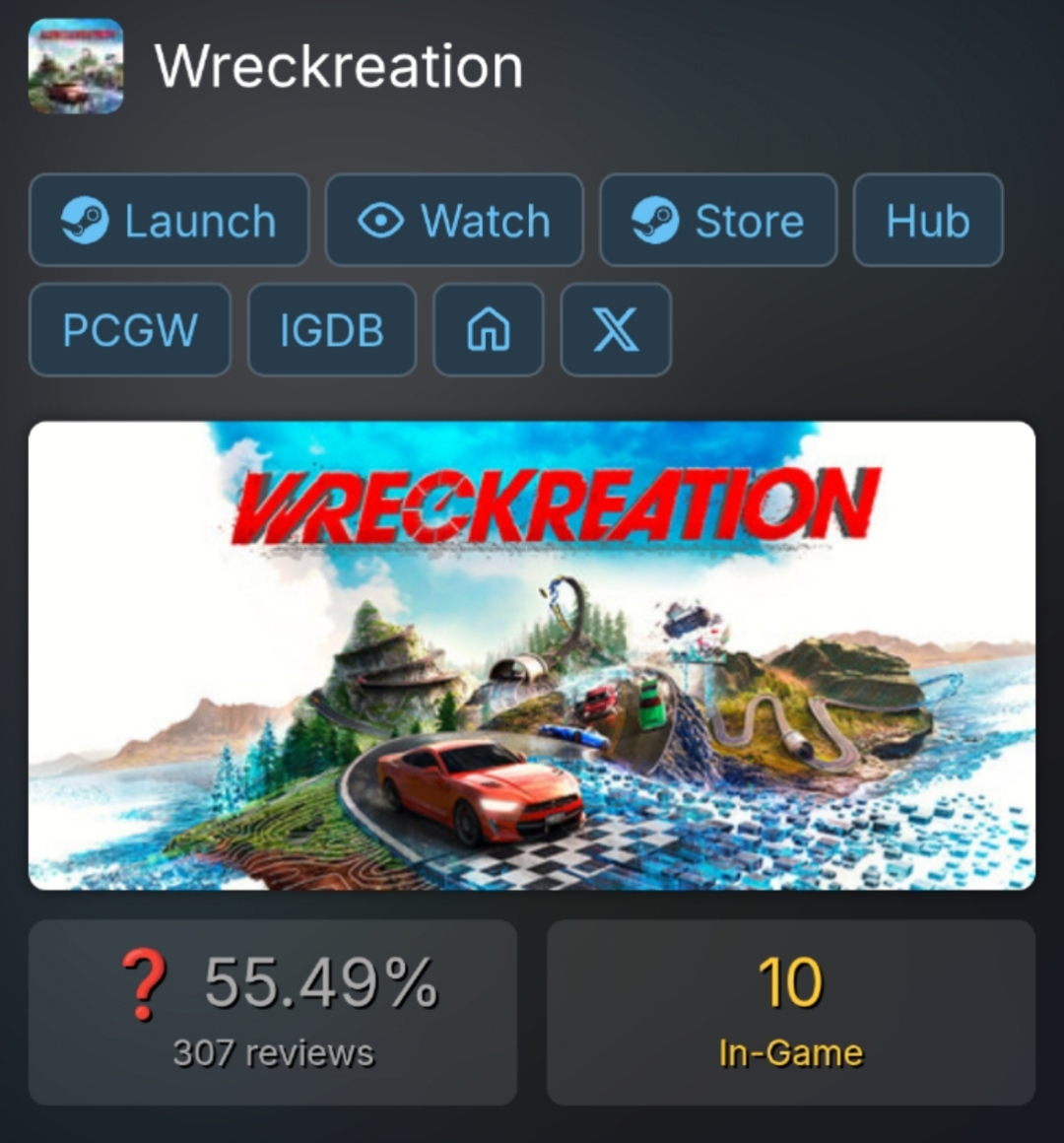Click the eye icon in Watch button
The width and height of the screenshot is (1064, 1143).
click(380, 220)
